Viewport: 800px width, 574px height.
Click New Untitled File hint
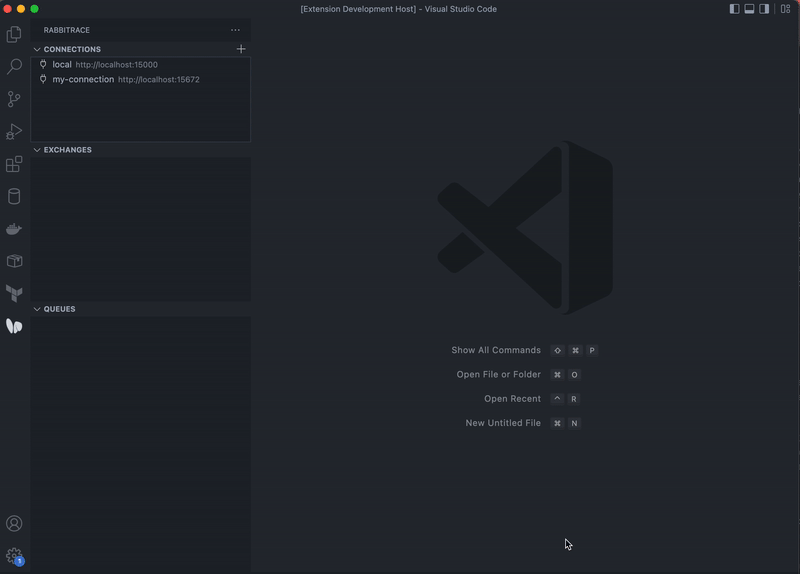(503, 423)
